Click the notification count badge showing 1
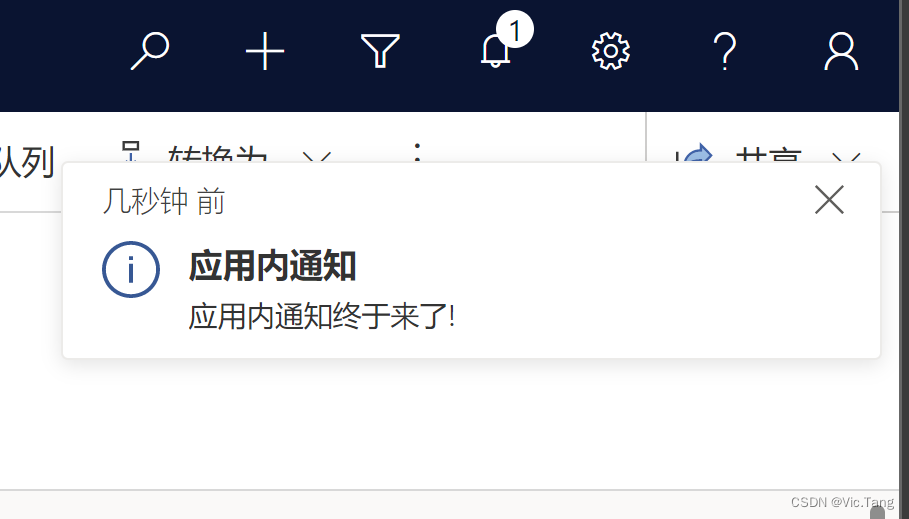This screenshot has width=909, height=519. 514,30
